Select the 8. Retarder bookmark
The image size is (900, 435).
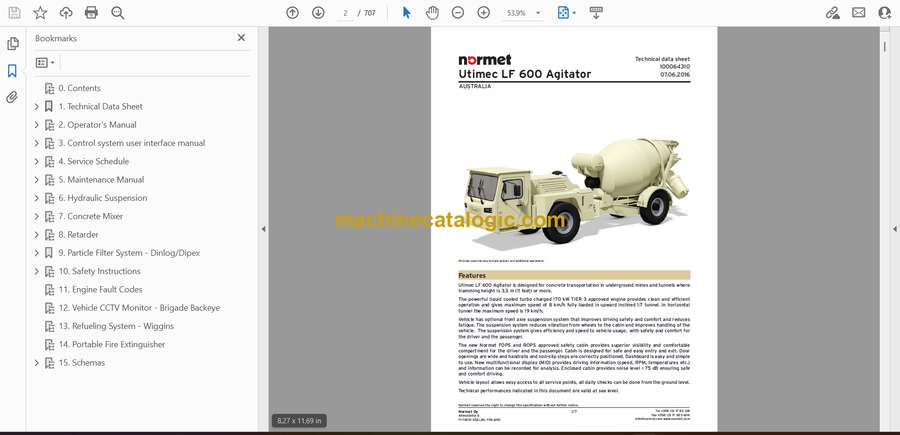(78, 235)
